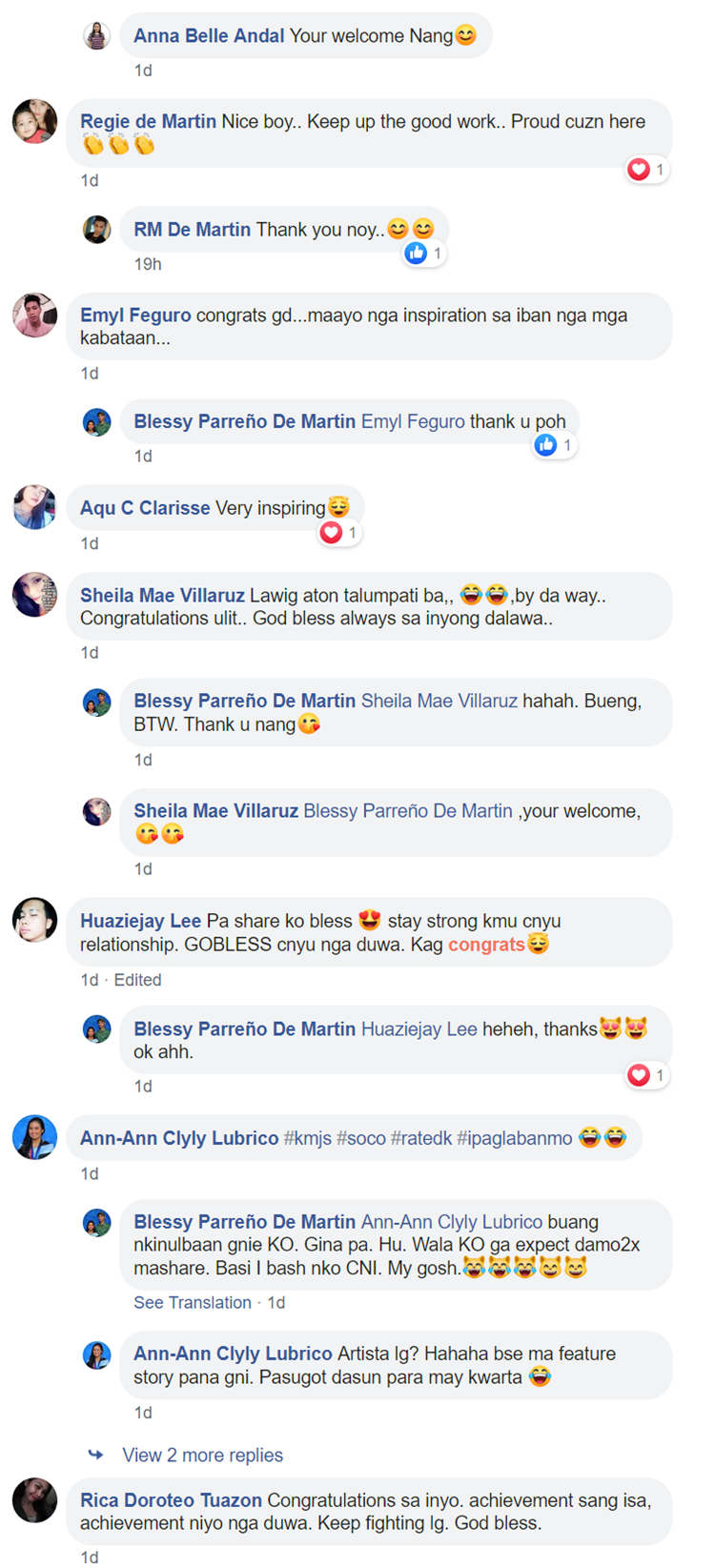Open Anna Belle Andal's profile name
The width and height of the screenshot is (715, 1568).
tap(209, 36)
